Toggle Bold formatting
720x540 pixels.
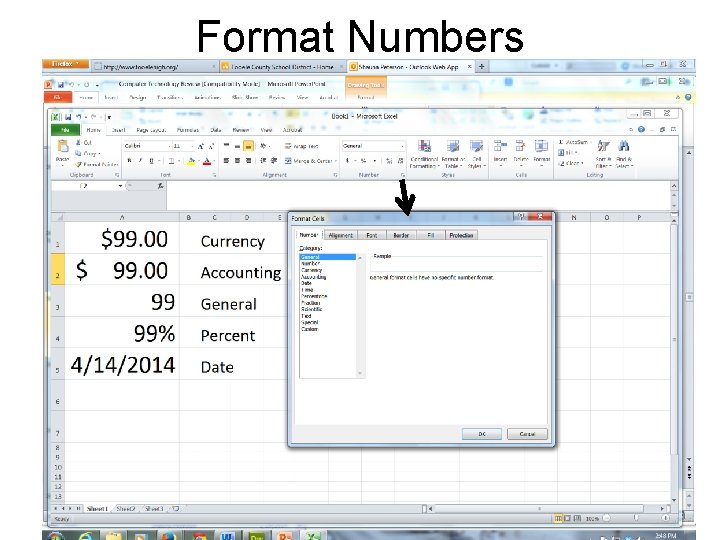pos(129,161)
